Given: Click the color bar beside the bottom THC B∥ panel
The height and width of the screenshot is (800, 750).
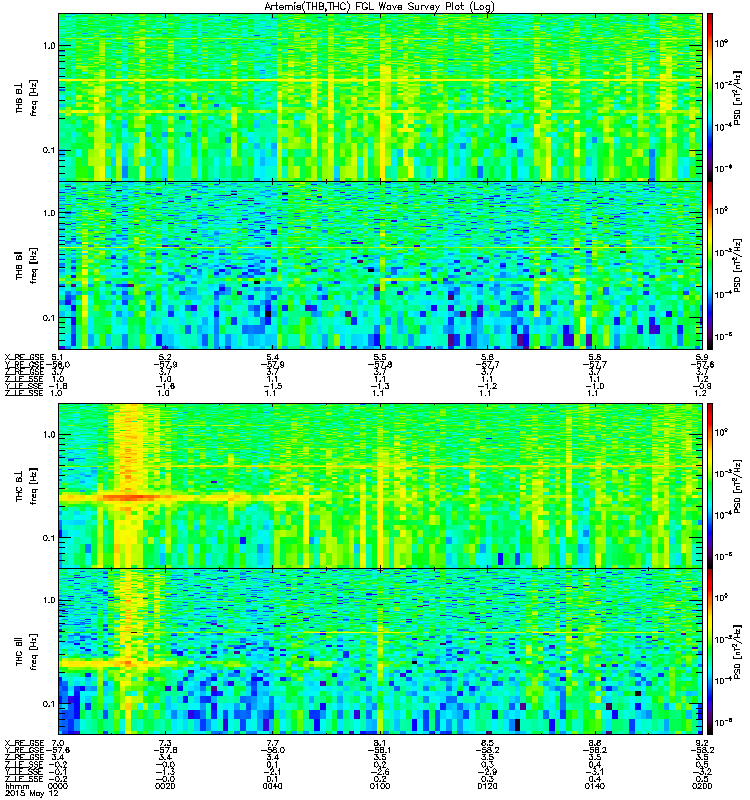Looking at the screenshot, I should (710, 652).
